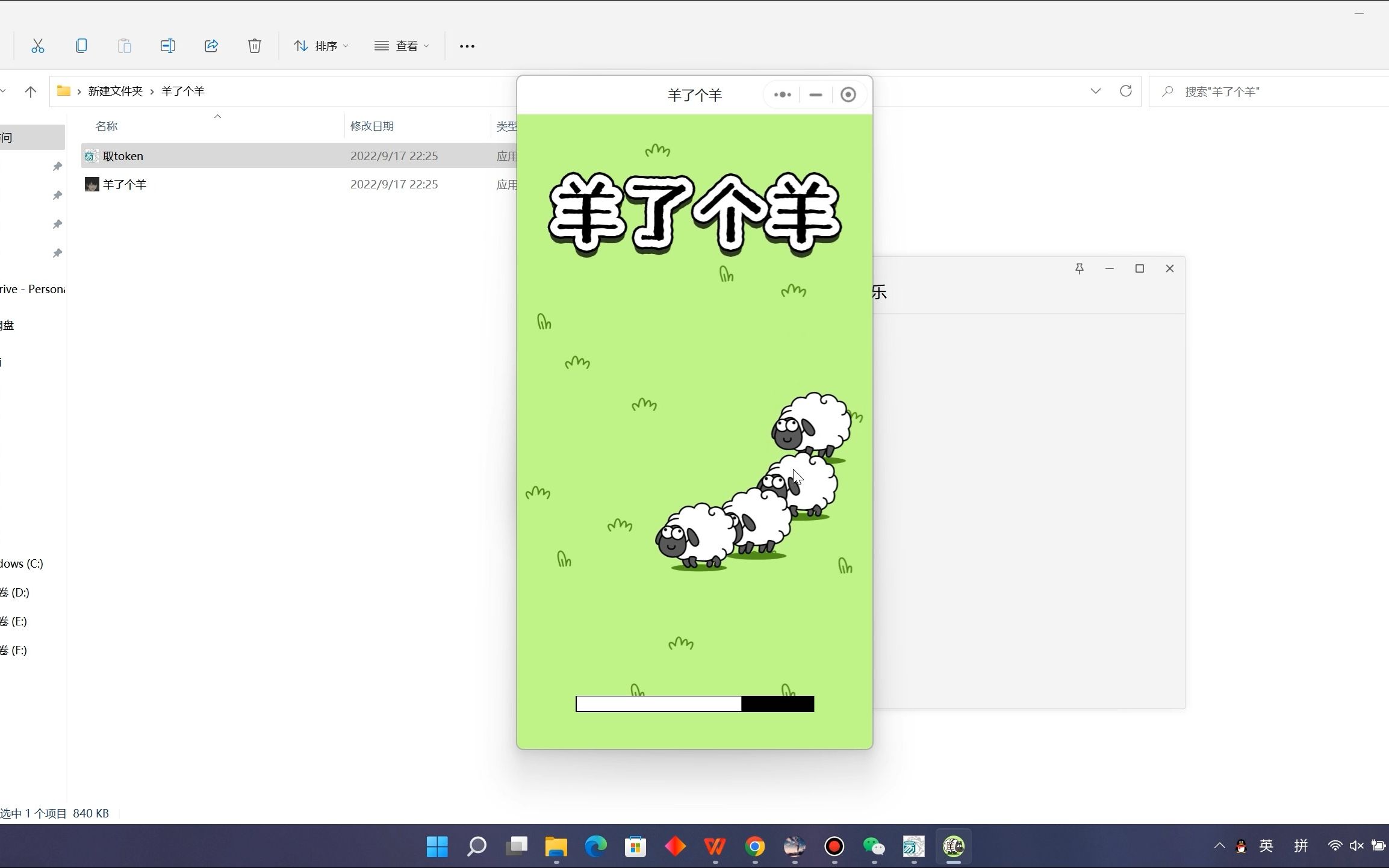Screen dimensions: 1389x868
Task: Click the 取token file icon
Action: (x=92, y=156)
